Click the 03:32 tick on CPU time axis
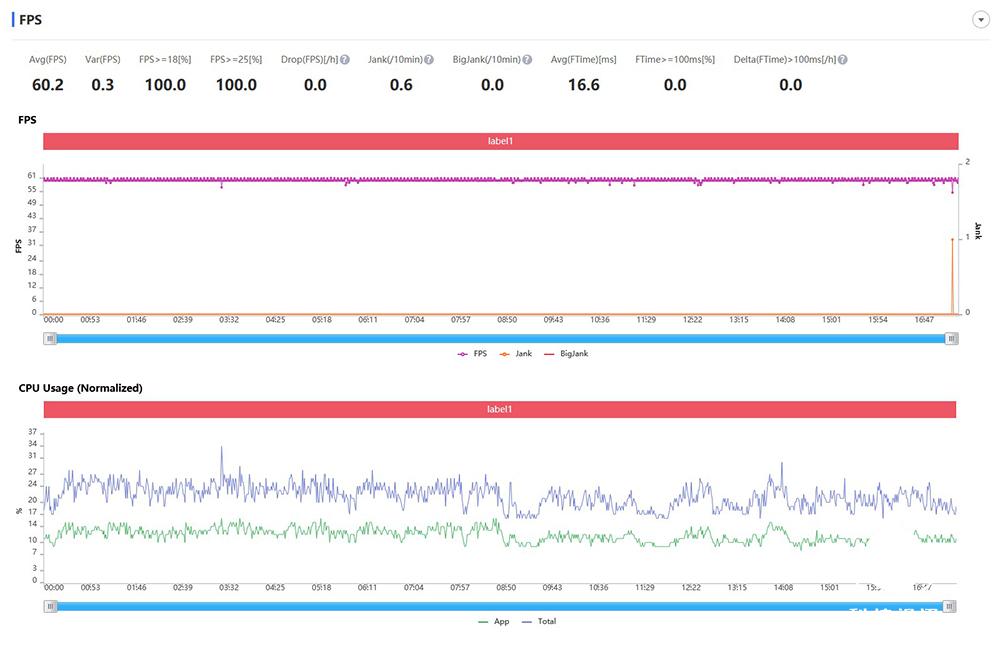 229,588
